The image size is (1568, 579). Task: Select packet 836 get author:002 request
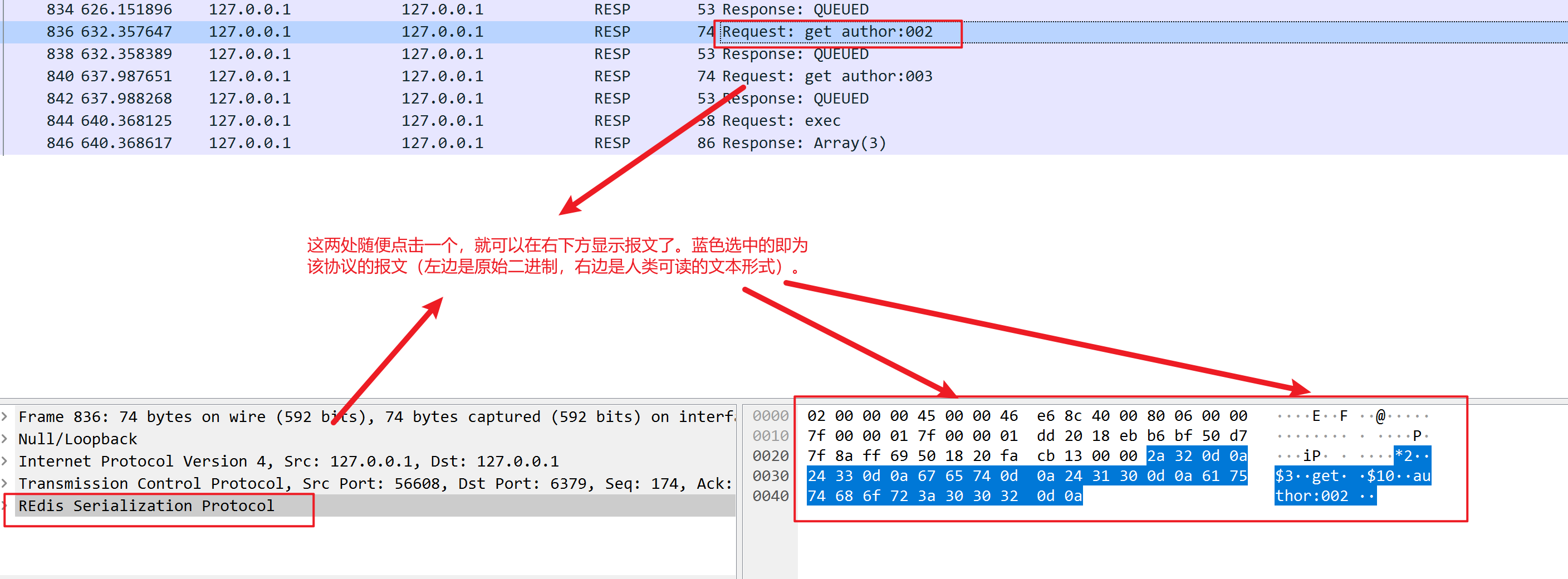pos(785,32)
